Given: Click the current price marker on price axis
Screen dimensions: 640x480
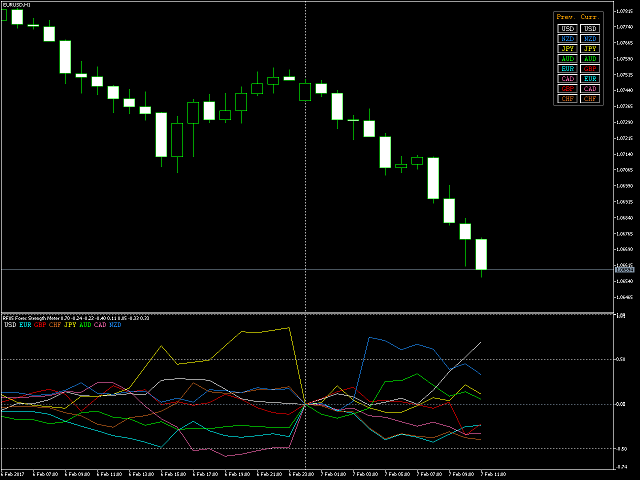Looking at the screenshot, I should pyautogui.click(x=624, y=269).
